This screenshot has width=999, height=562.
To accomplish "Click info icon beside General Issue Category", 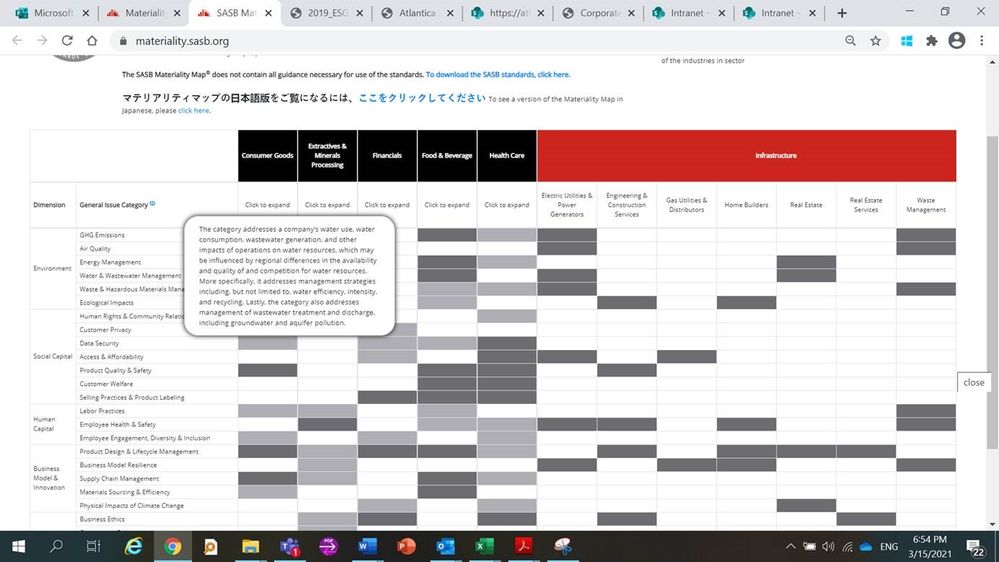I will pyautogui.click(x=152, y=203).
